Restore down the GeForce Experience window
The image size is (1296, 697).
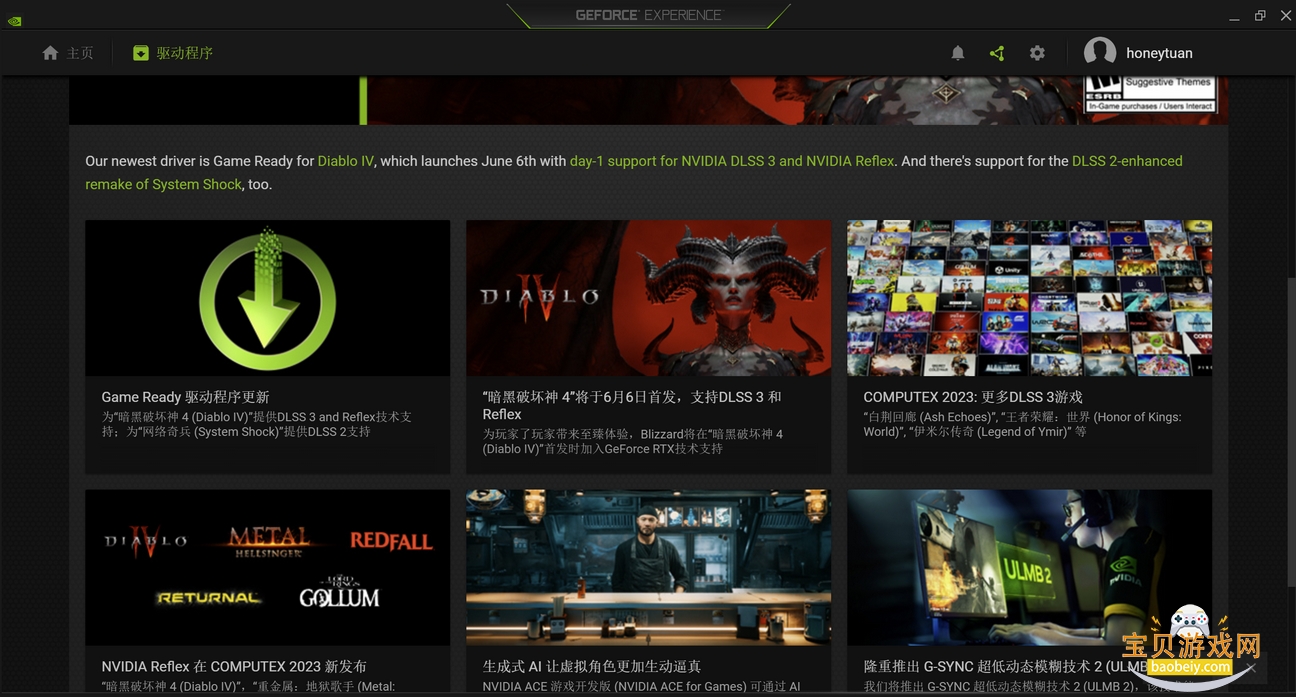[1260, 15]
